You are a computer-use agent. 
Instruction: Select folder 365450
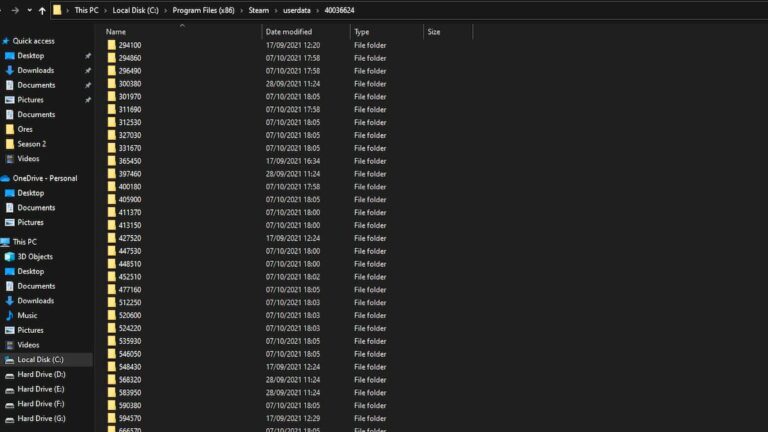click(x=130, y=161)
